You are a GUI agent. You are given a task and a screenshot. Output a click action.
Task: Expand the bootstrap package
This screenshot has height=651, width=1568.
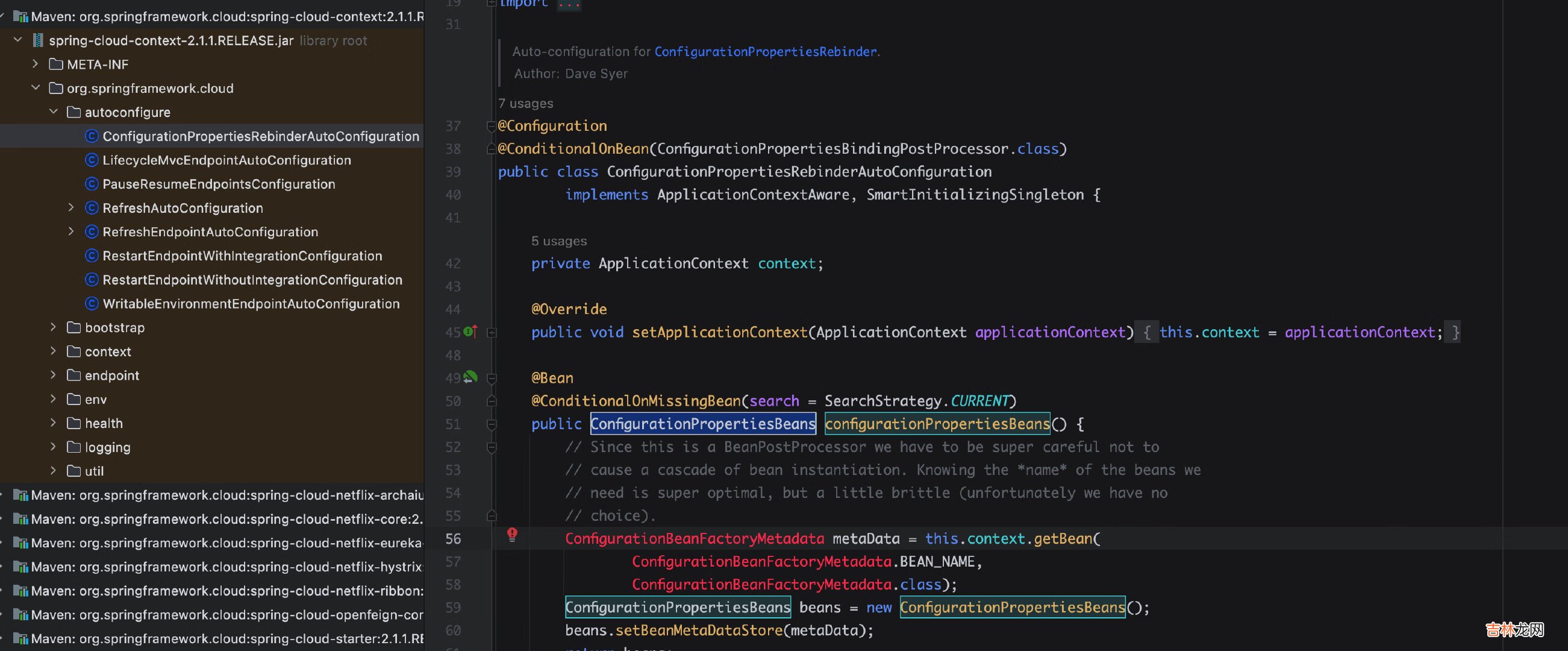[54, 327]
